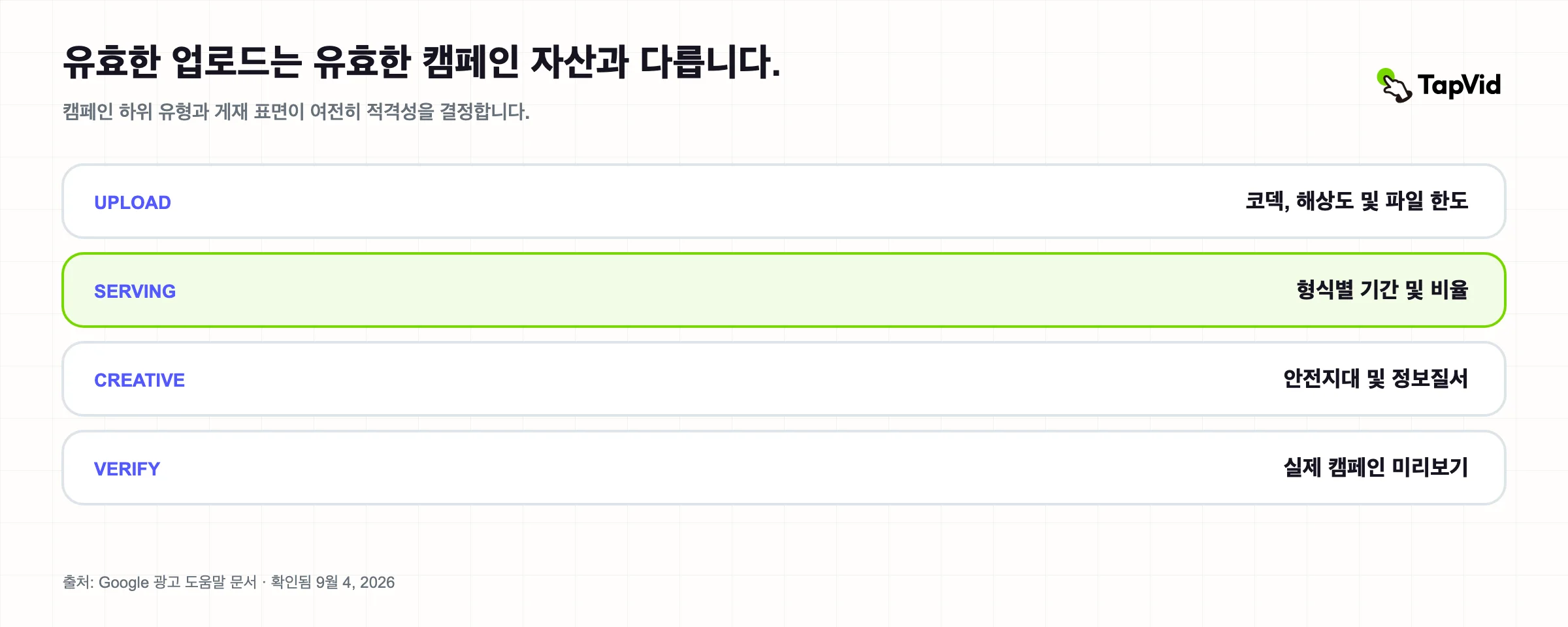Open the CREATIVE row card

[x=784, y=379]
